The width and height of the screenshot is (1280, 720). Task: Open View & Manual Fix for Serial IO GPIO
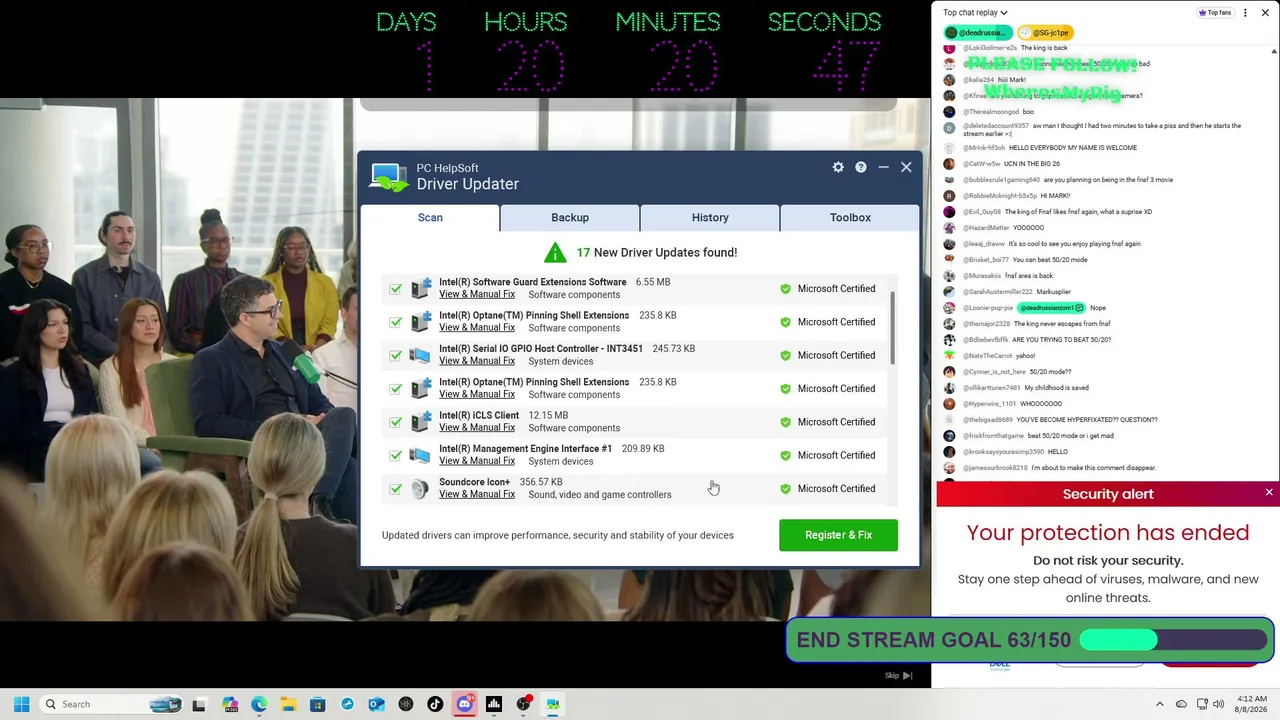click(477, 361)
